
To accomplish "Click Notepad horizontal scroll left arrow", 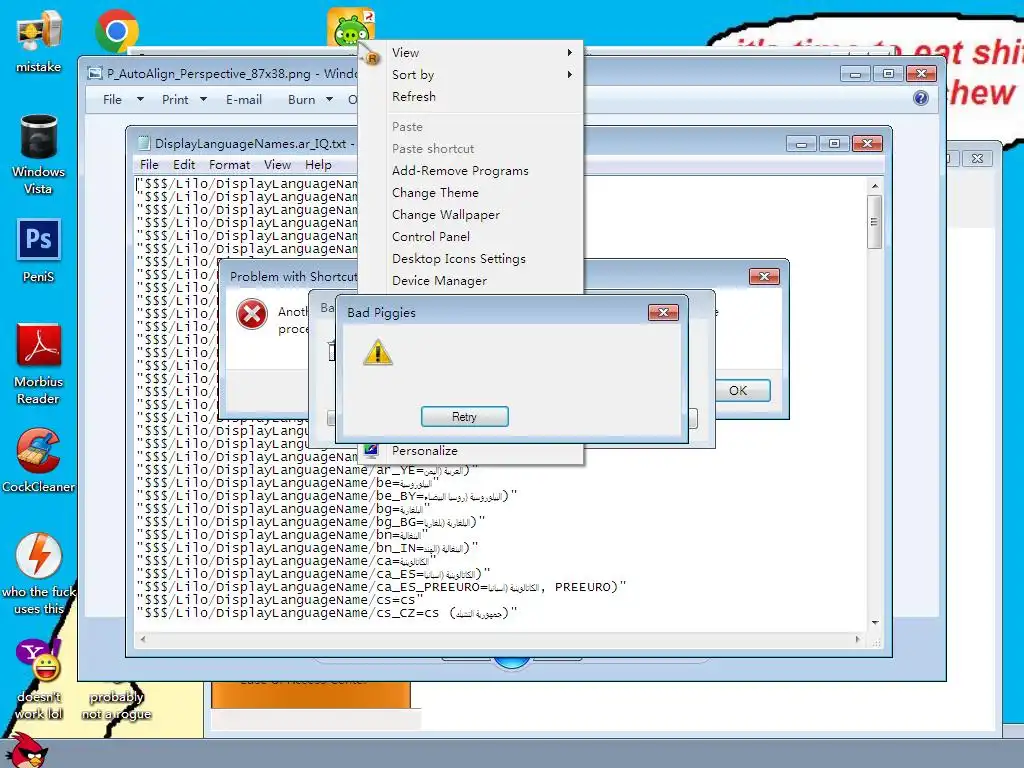I will tap(143, 639).
